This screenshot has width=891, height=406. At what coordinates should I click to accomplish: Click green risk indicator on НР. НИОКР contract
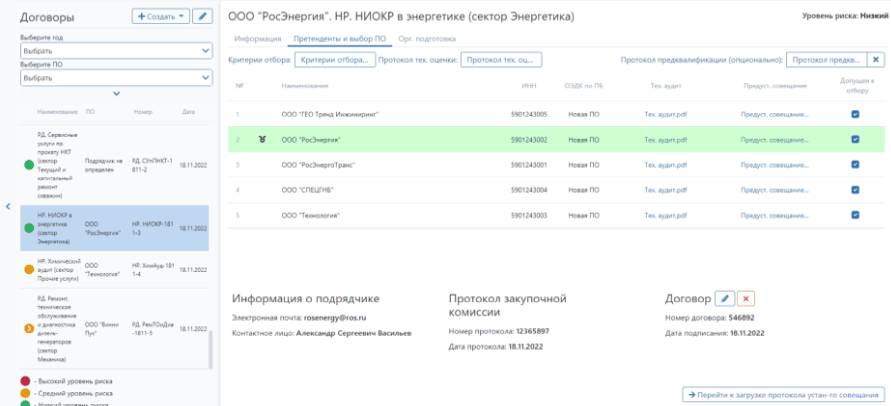point(28,227)
